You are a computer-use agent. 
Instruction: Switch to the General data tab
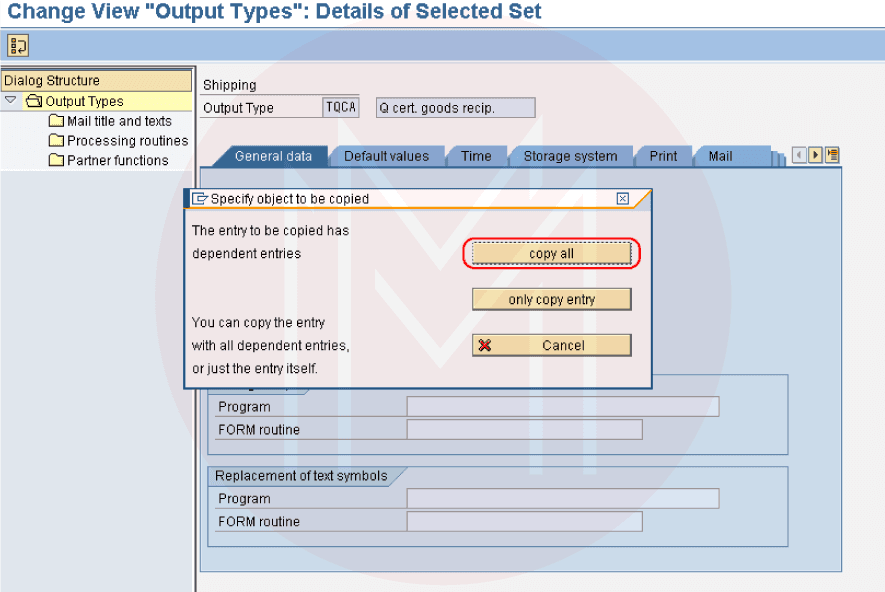click(x=272, y=156)
